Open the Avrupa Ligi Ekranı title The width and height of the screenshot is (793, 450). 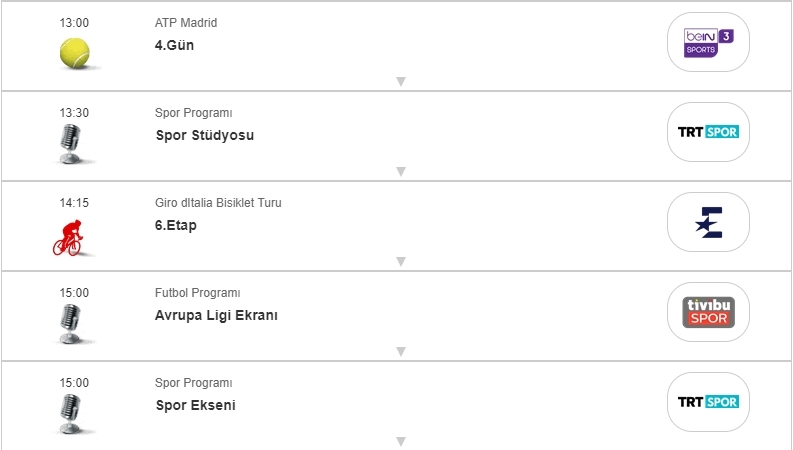[x=216, y=315]
